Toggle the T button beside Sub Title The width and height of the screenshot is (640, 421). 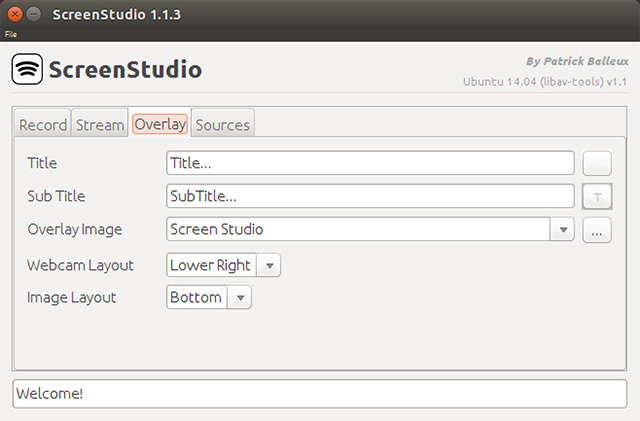tap(597, 196)
